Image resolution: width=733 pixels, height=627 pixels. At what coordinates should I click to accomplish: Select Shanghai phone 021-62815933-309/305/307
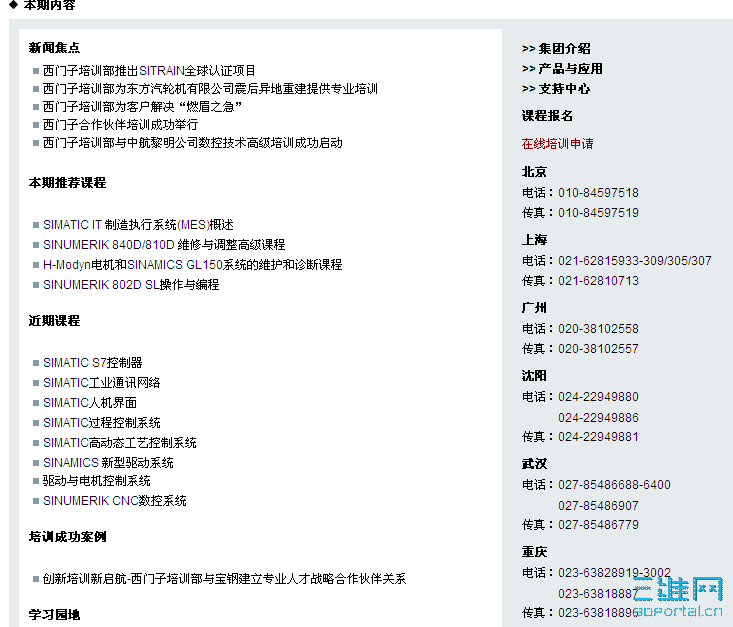point(635,260)
